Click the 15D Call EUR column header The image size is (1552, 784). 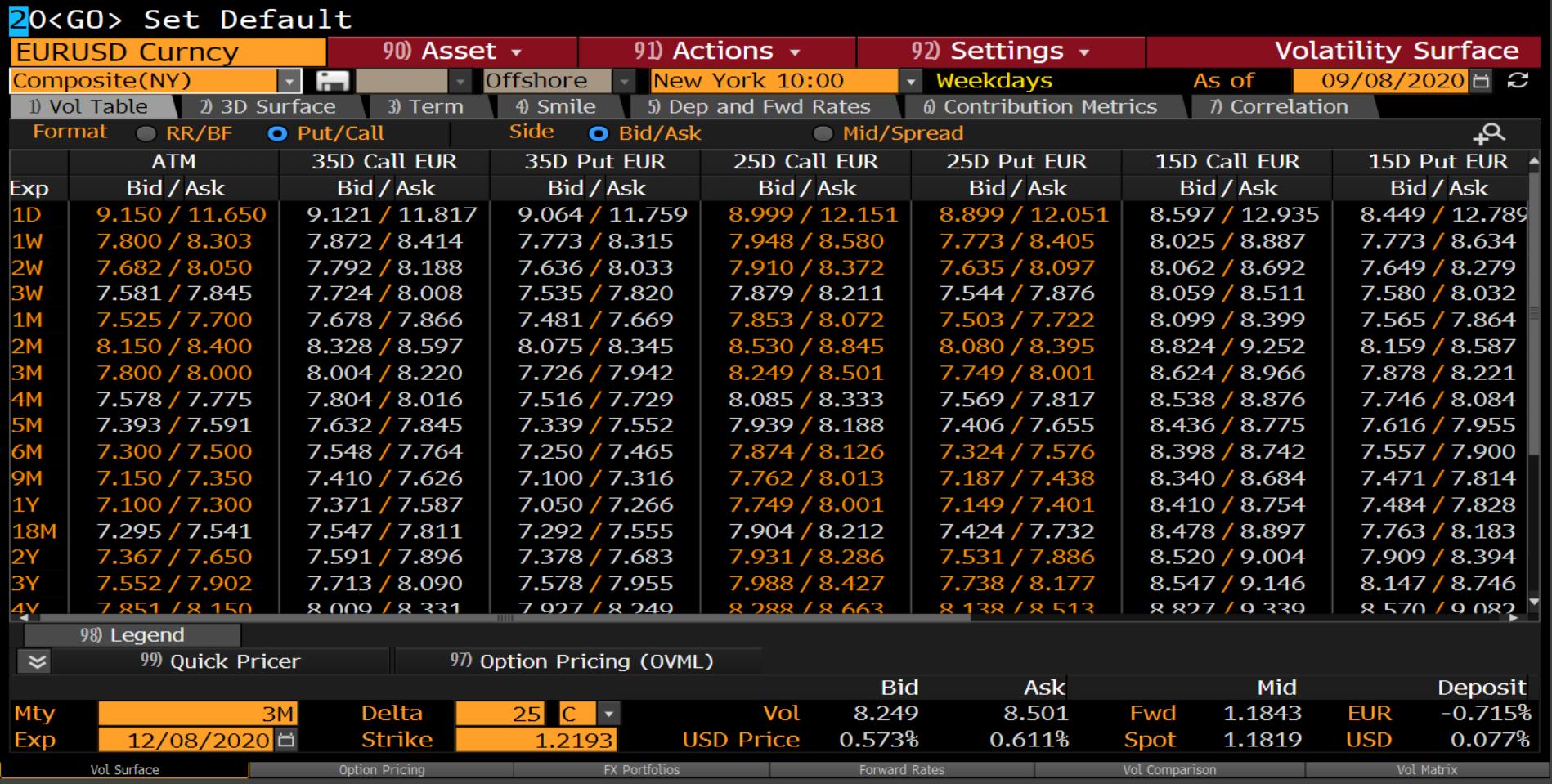coord(1227,162)
